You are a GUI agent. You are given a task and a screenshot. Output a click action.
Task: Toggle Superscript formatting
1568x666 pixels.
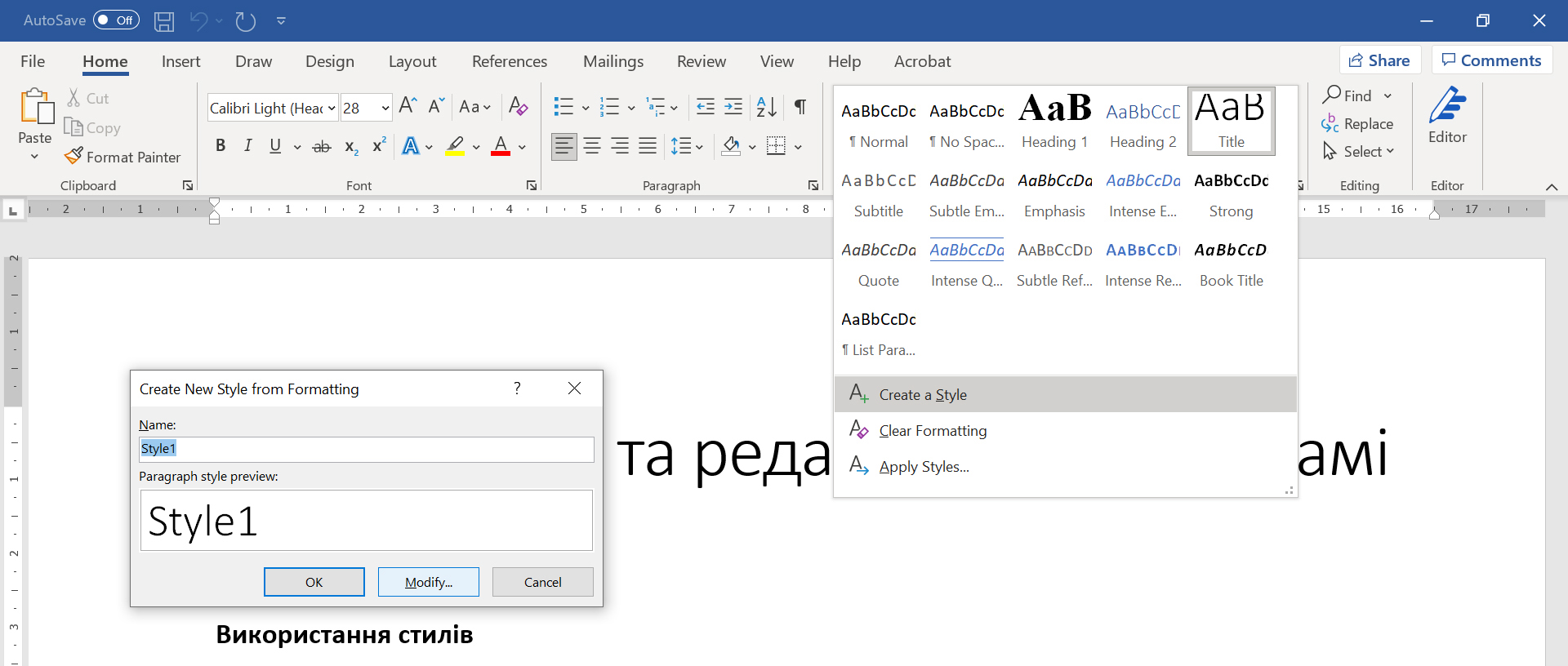pyautogui.click(x=379, y=146)
